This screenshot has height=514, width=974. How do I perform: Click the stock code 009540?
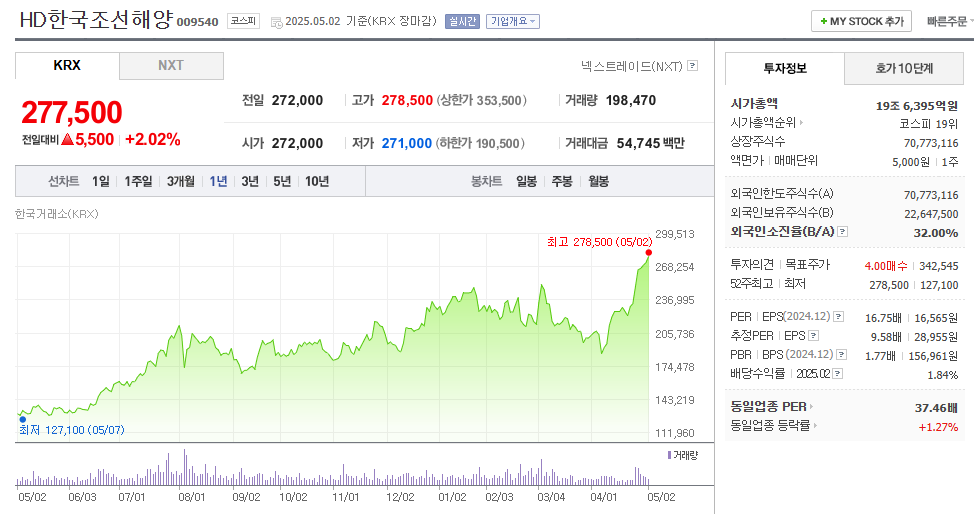coord(198,22)
